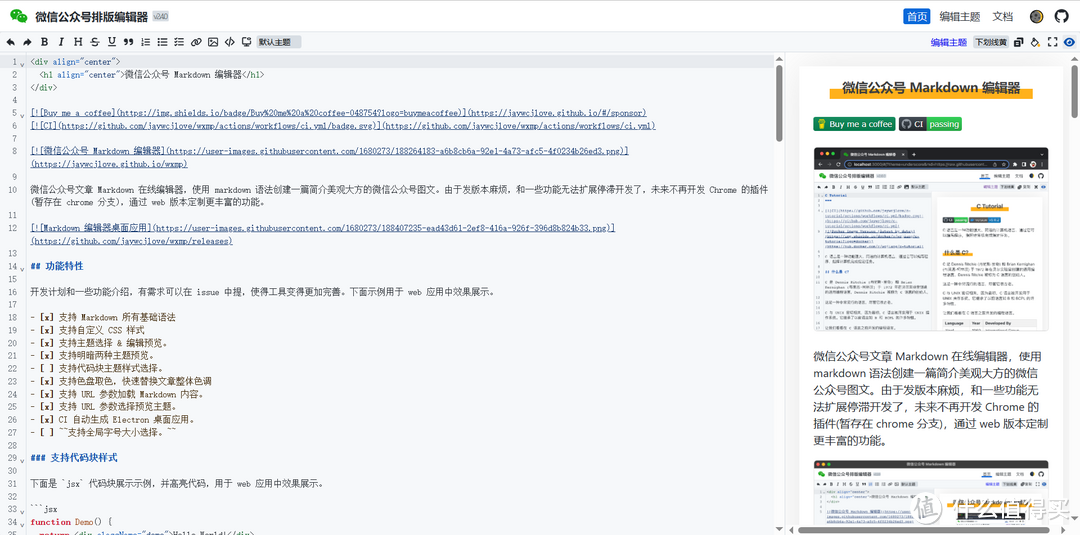Open the 下划线黄 theme dropdown
The height and width of the screenshot is (535, 1080).
pyautogui.click(x=991, y=42)
